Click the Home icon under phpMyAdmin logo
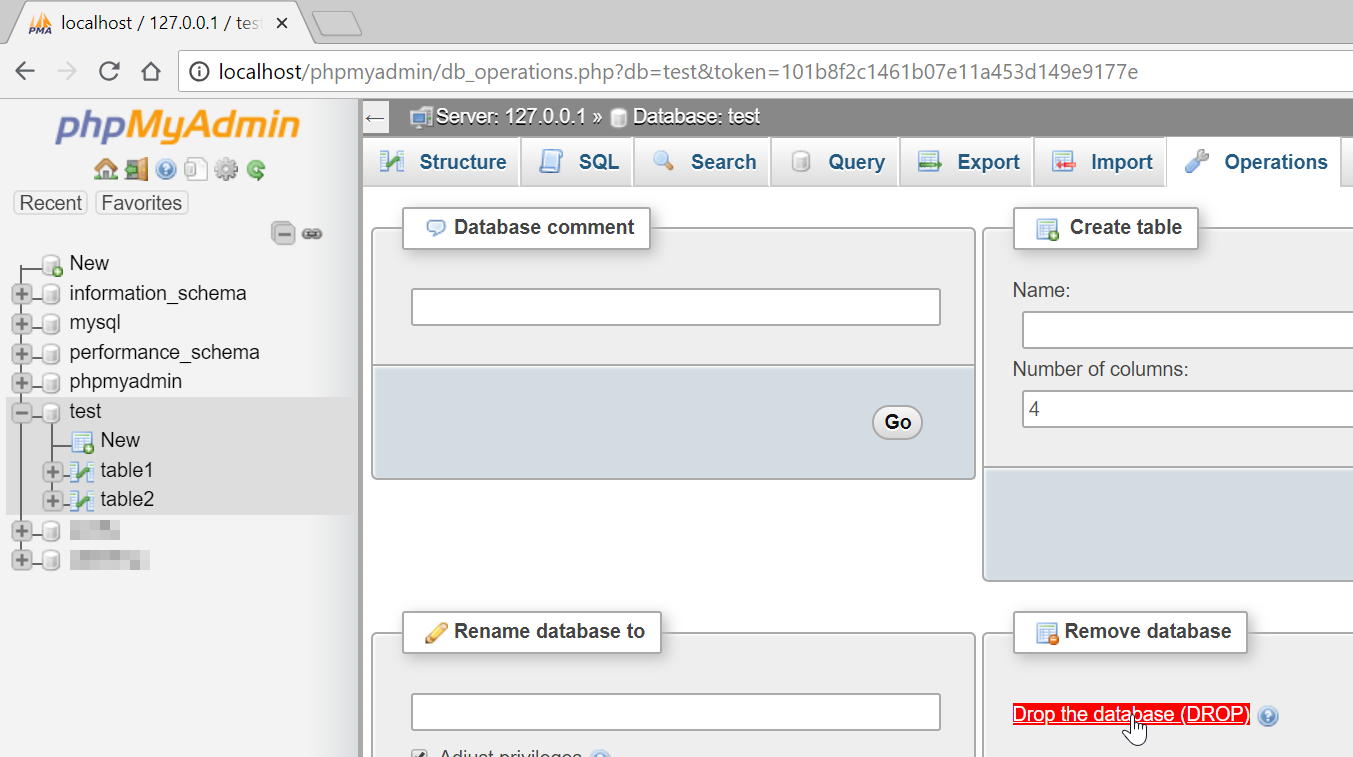This screenshot has width=1353, height=757. click(x=105, y=169)
